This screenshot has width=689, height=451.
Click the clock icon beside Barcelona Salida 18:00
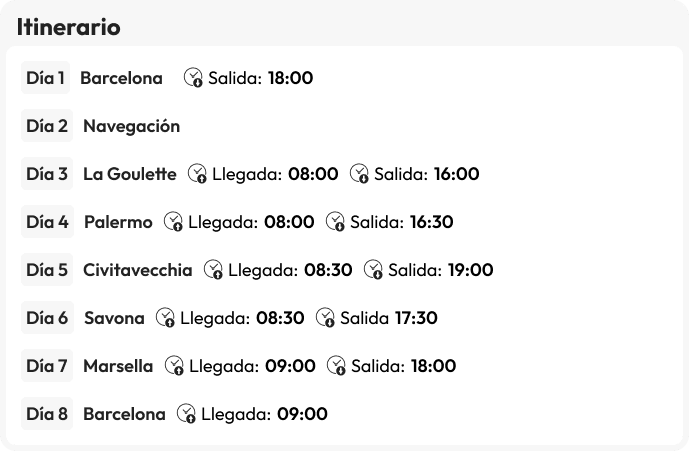194,78
